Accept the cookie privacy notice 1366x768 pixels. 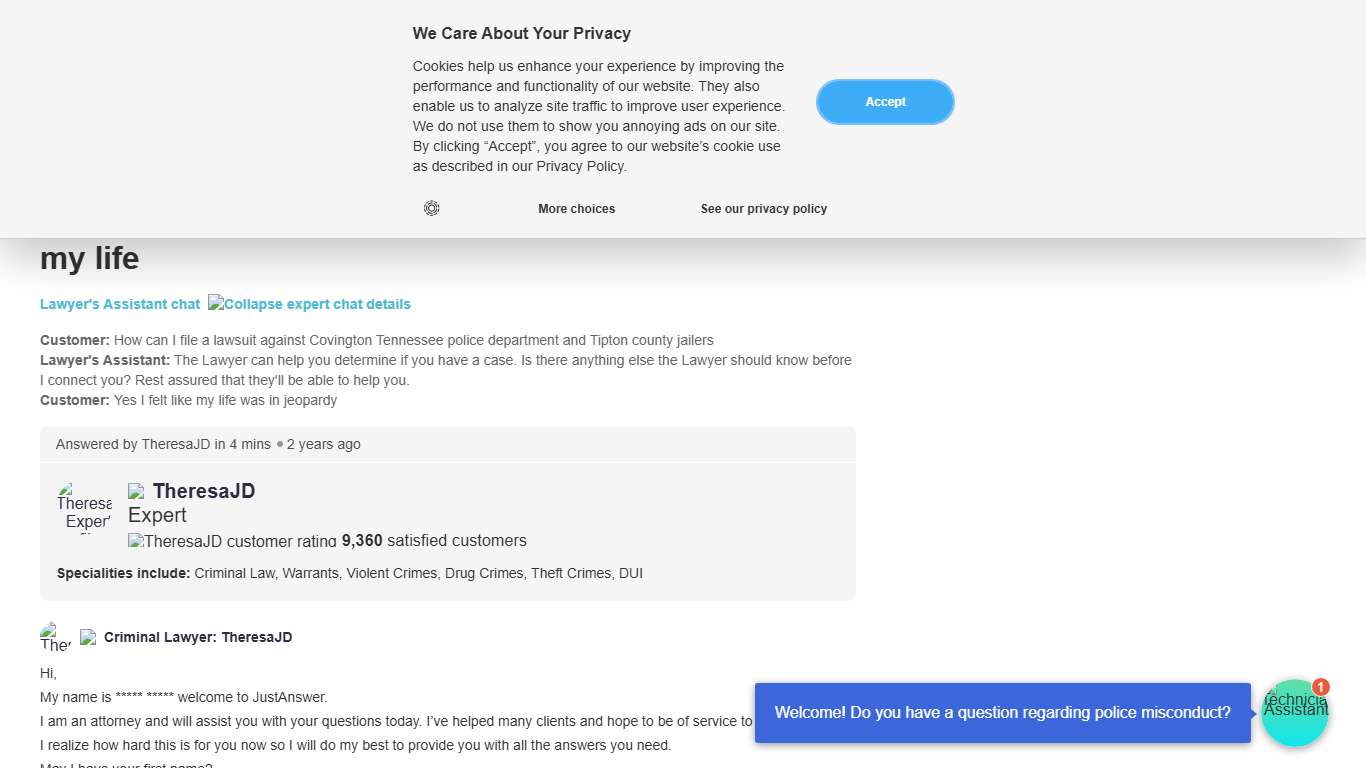(x=885, y=102)
